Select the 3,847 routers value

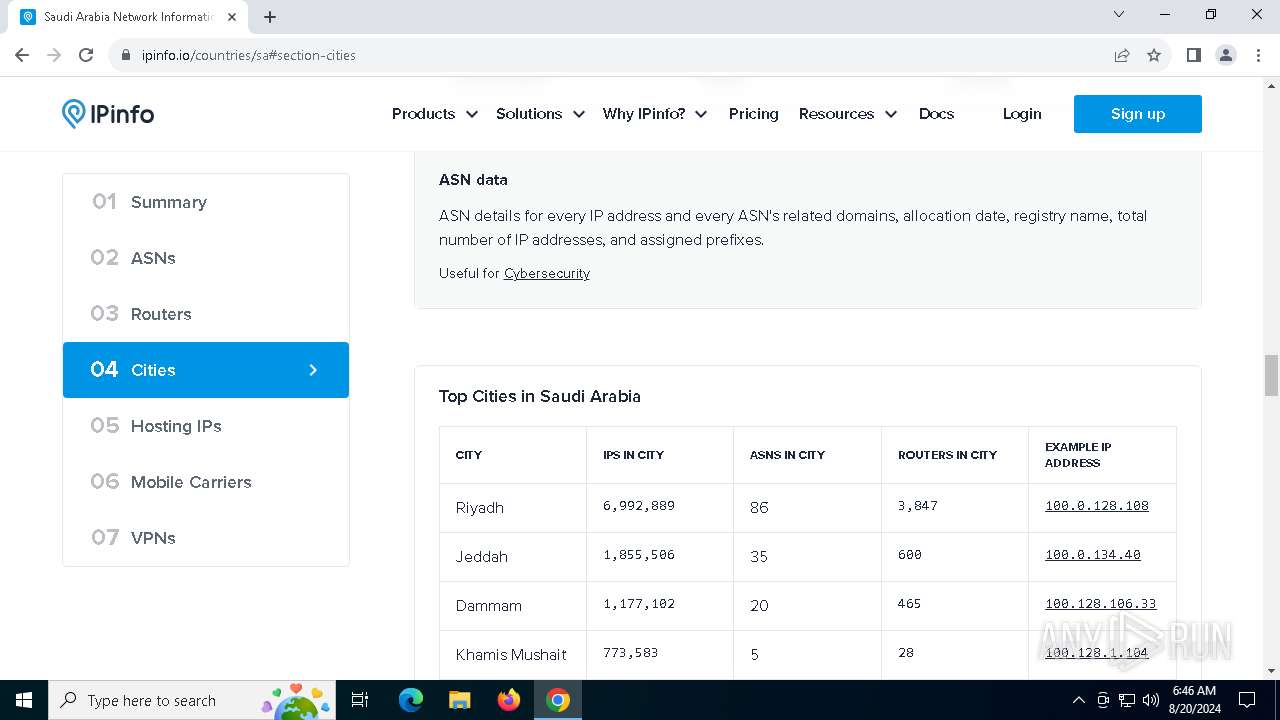(x=918, y=506)
